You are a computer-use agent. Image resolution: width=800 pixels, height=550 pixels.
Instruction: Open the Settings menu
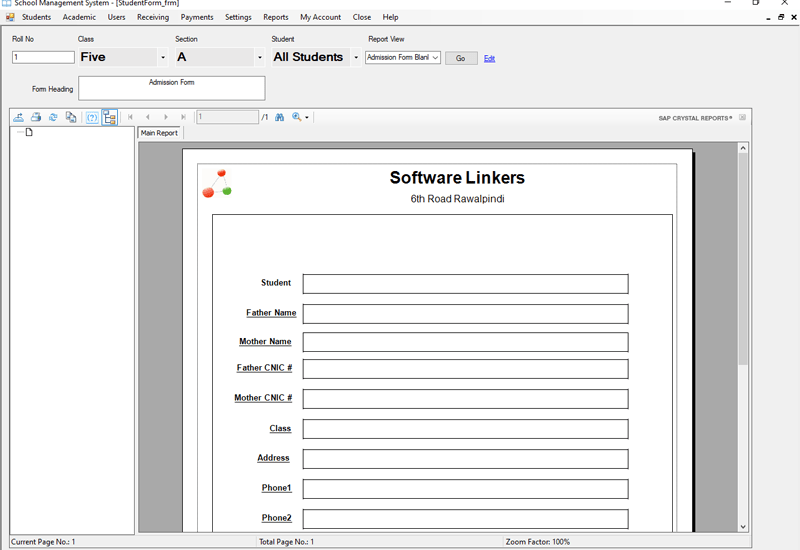(238, 17)
